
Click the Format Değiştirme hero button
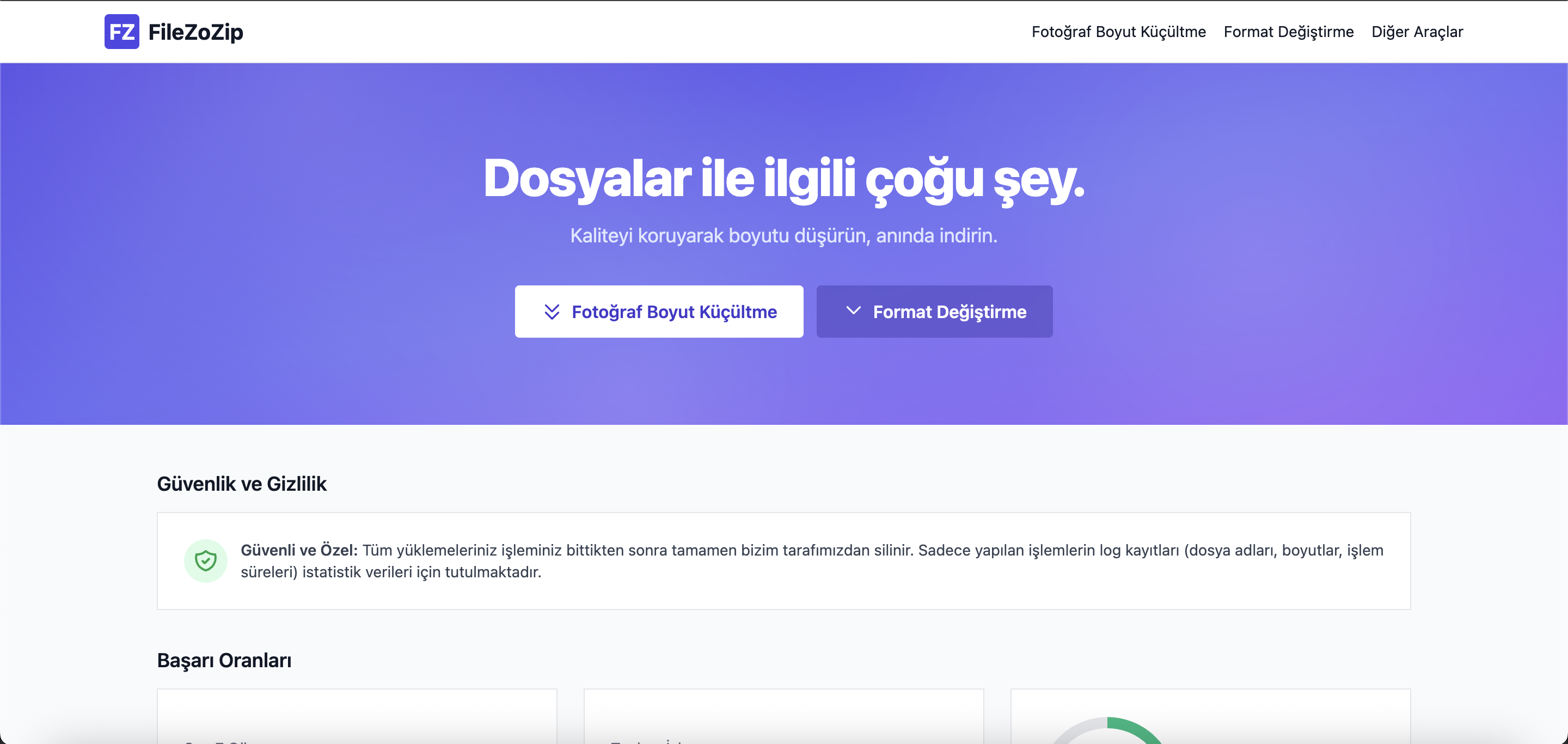pos(934,311)
